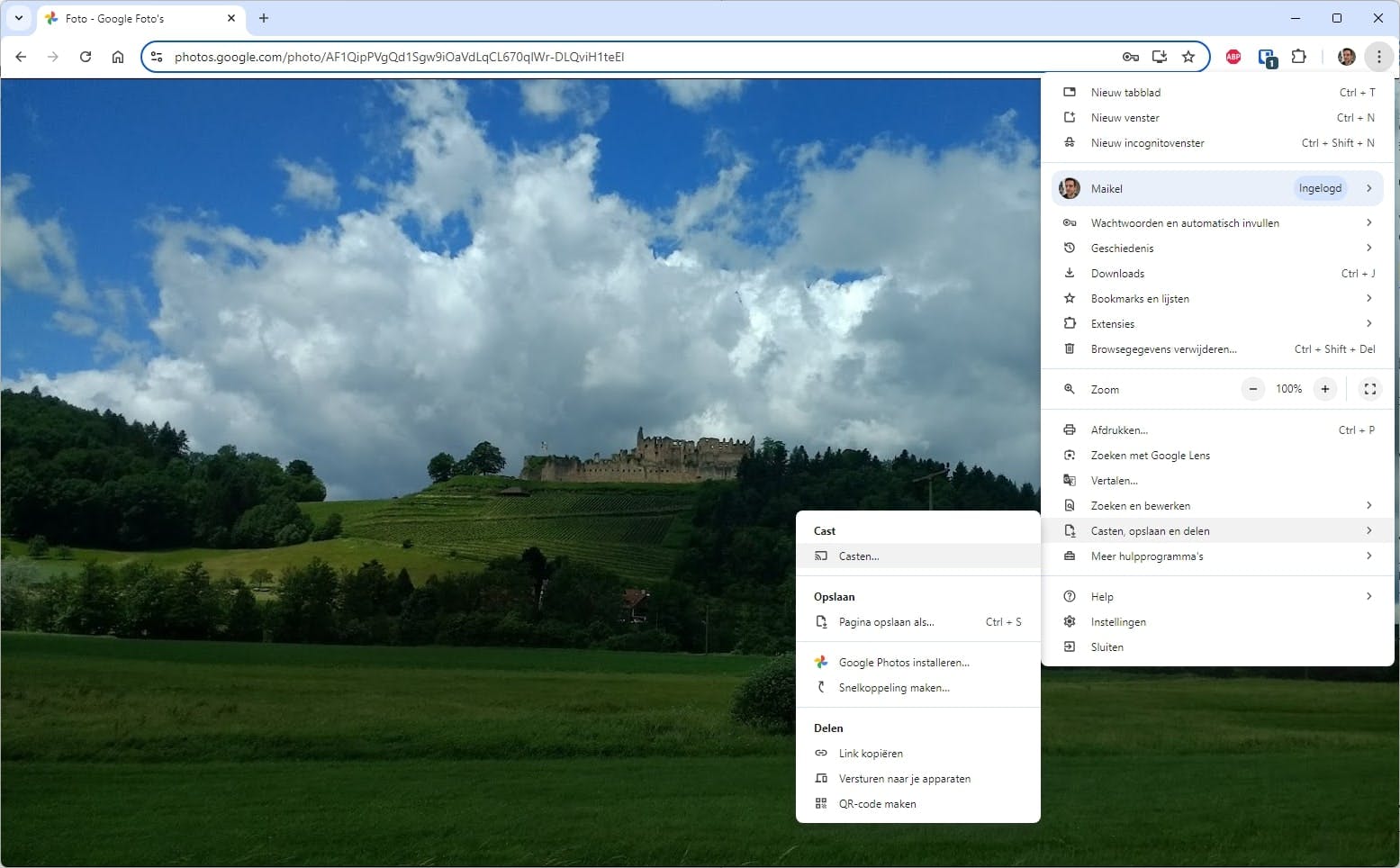Choose Pagina opslaan als...
The height and width of the screenshot is (868, 1400).
tap(918, 621)
